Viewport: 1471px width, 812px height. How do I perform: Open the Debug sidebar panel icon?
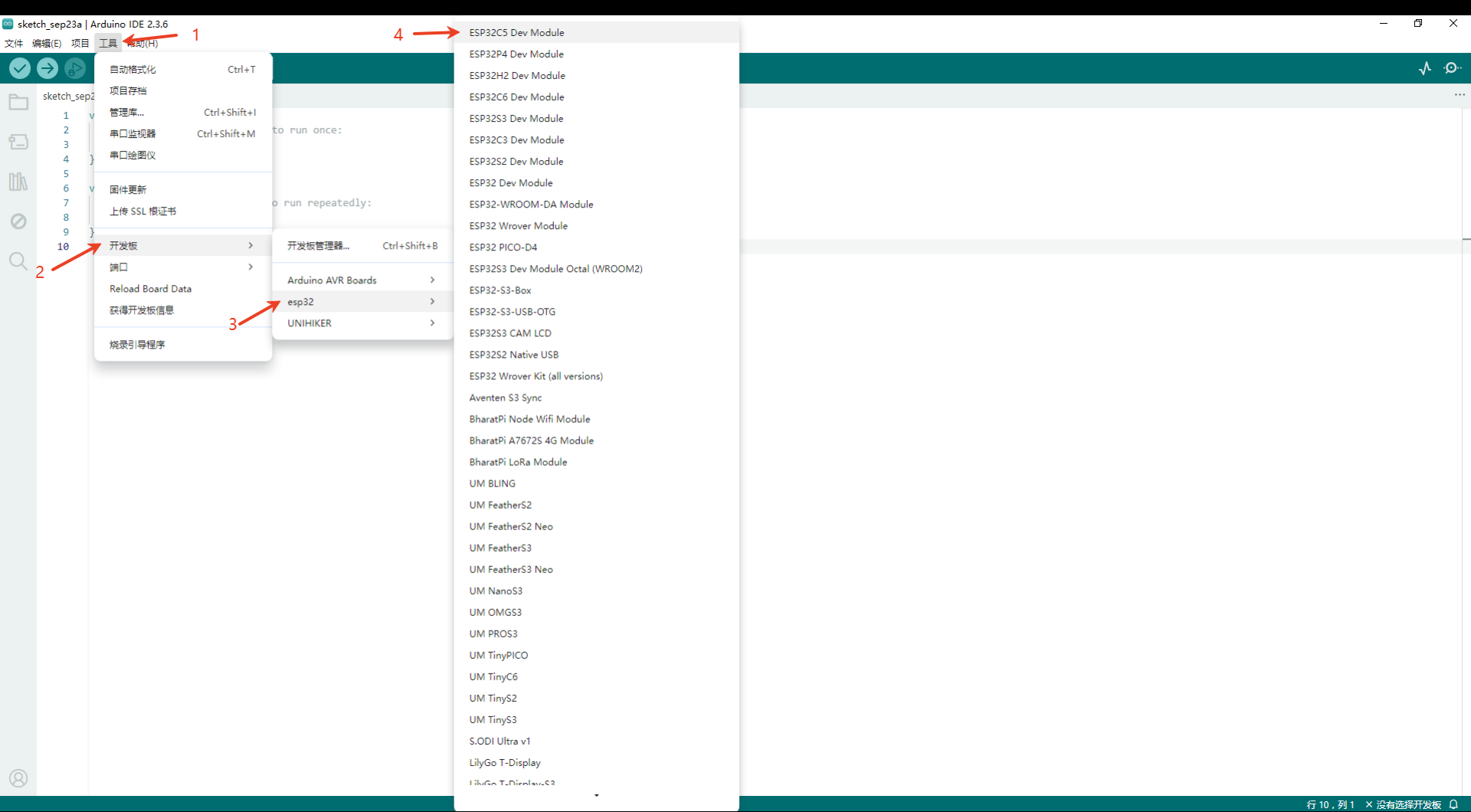[18, 221]
